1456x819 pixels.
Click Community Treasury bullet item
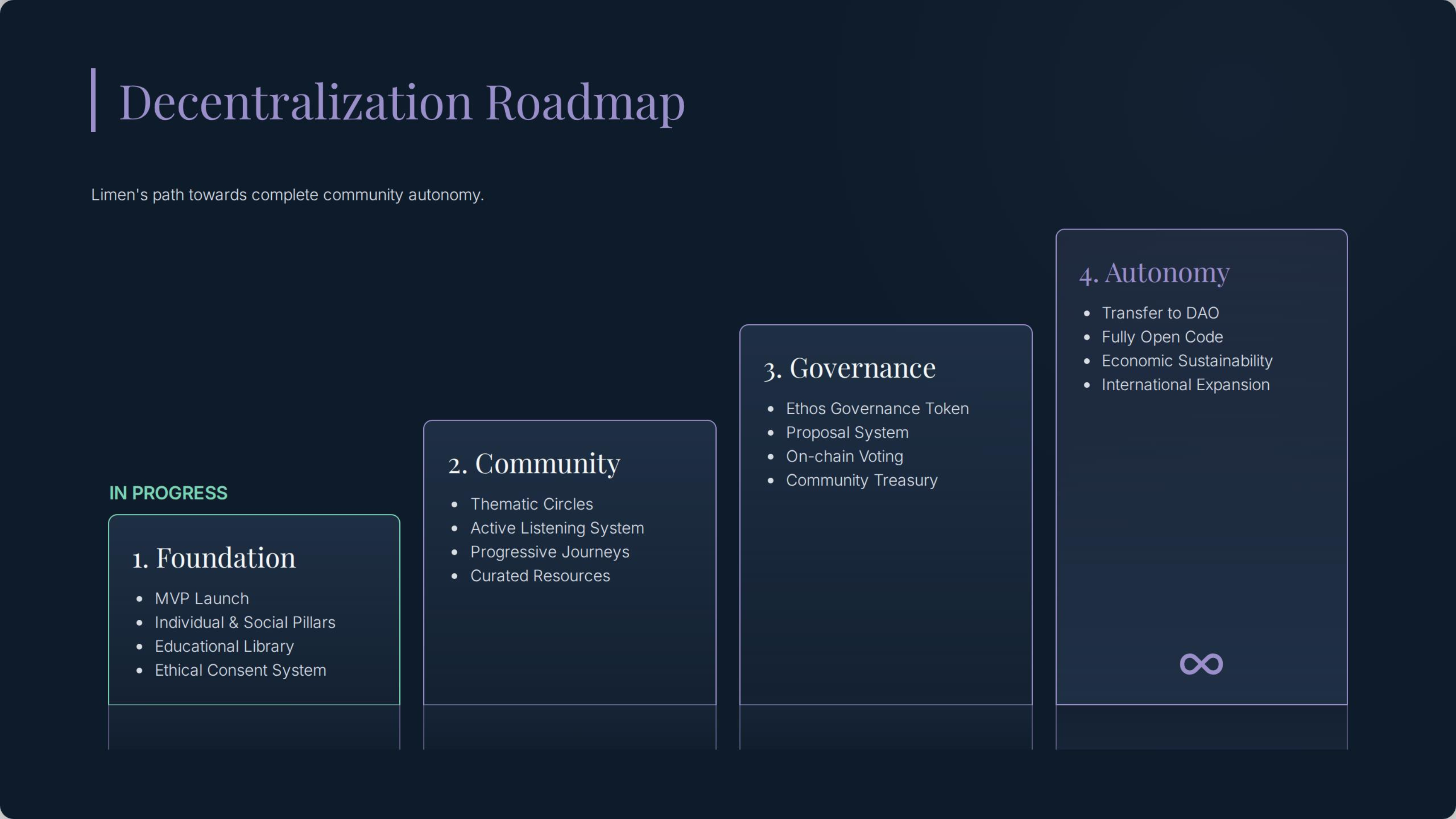(861, 480)
